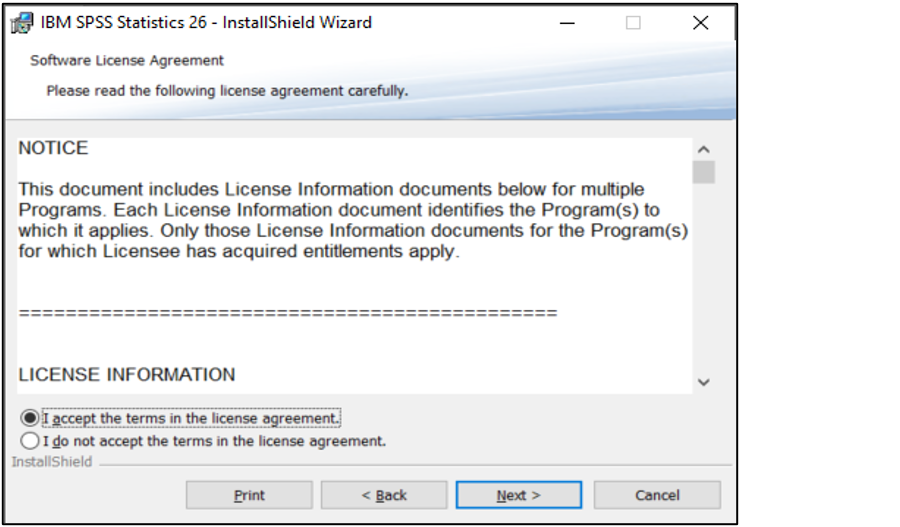The image size is (900, 527).
Task: Click the license text scroll-down arrow
Action: tap(704, 382)
